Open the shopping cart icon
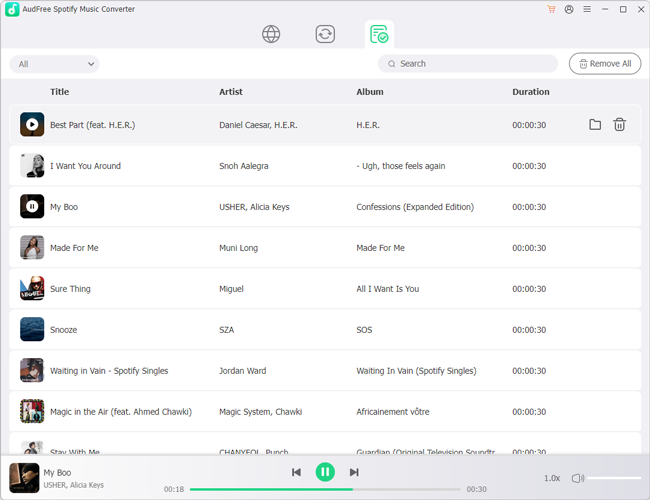Screen dimensions: 650x500 [x=551, y=9]
